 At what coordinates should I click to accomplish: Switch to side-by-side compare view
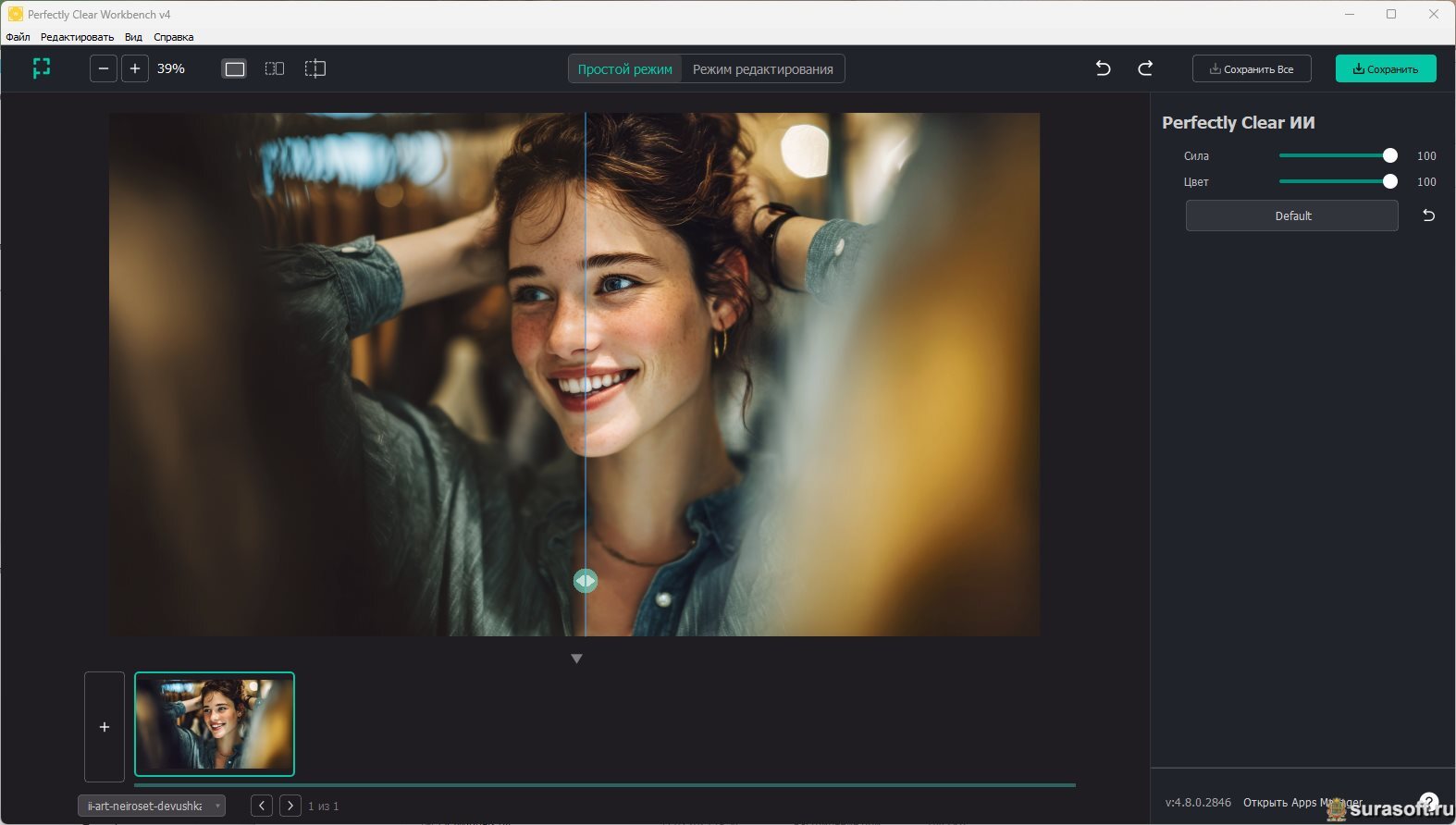(x=275, y=68)
